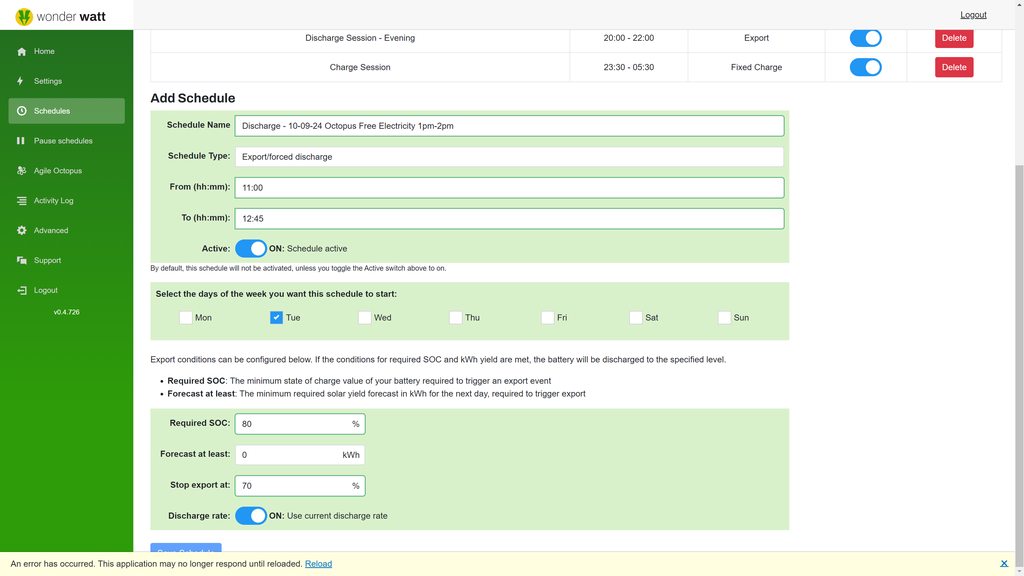This screenshot has width=1024, height=576.
Task: Toggle the Discharge rate switch
Action: tap(251, 516)
